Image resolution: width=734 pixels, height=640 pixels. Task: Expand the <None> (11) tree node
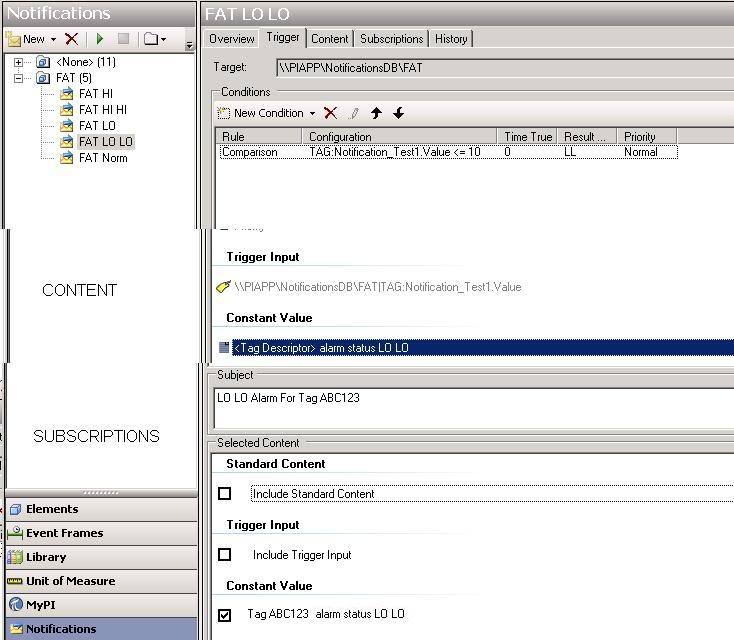(x=18, y=62)
